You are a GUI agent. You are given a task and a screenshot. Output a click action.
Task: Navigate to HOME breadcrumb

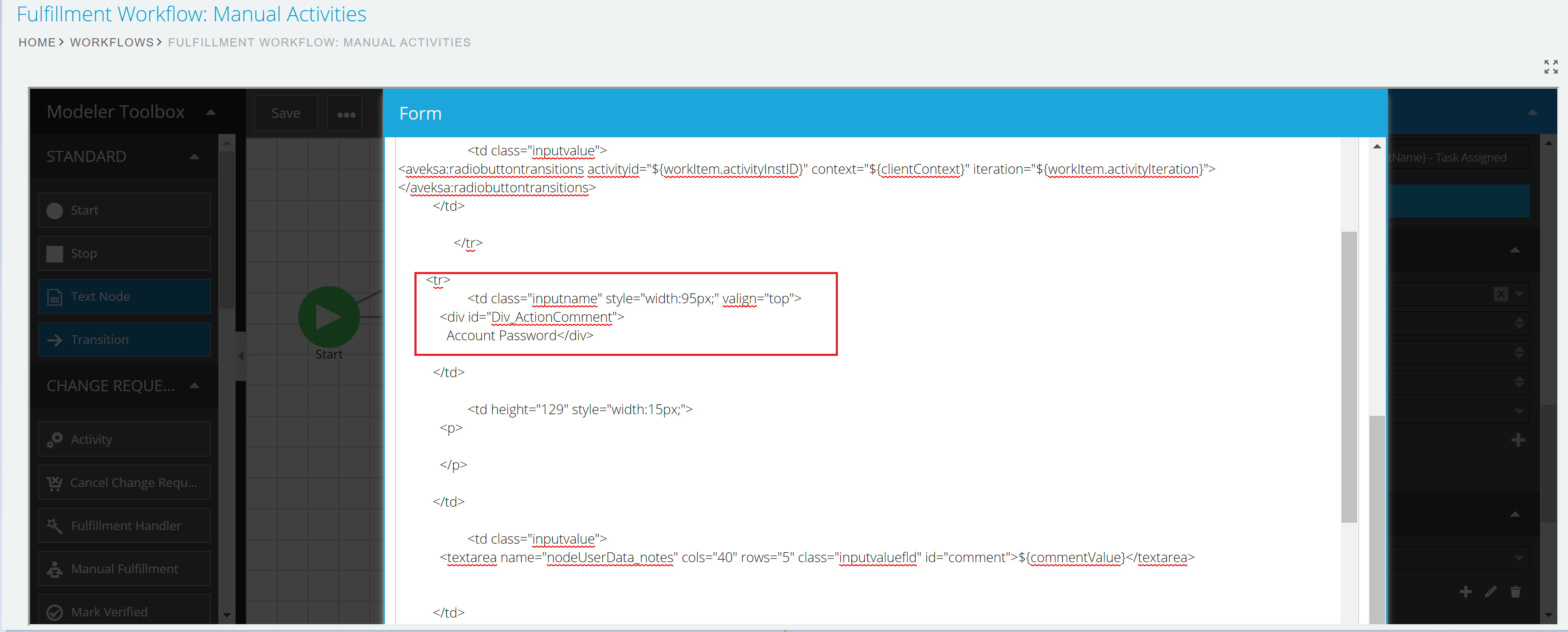(37, 43)
